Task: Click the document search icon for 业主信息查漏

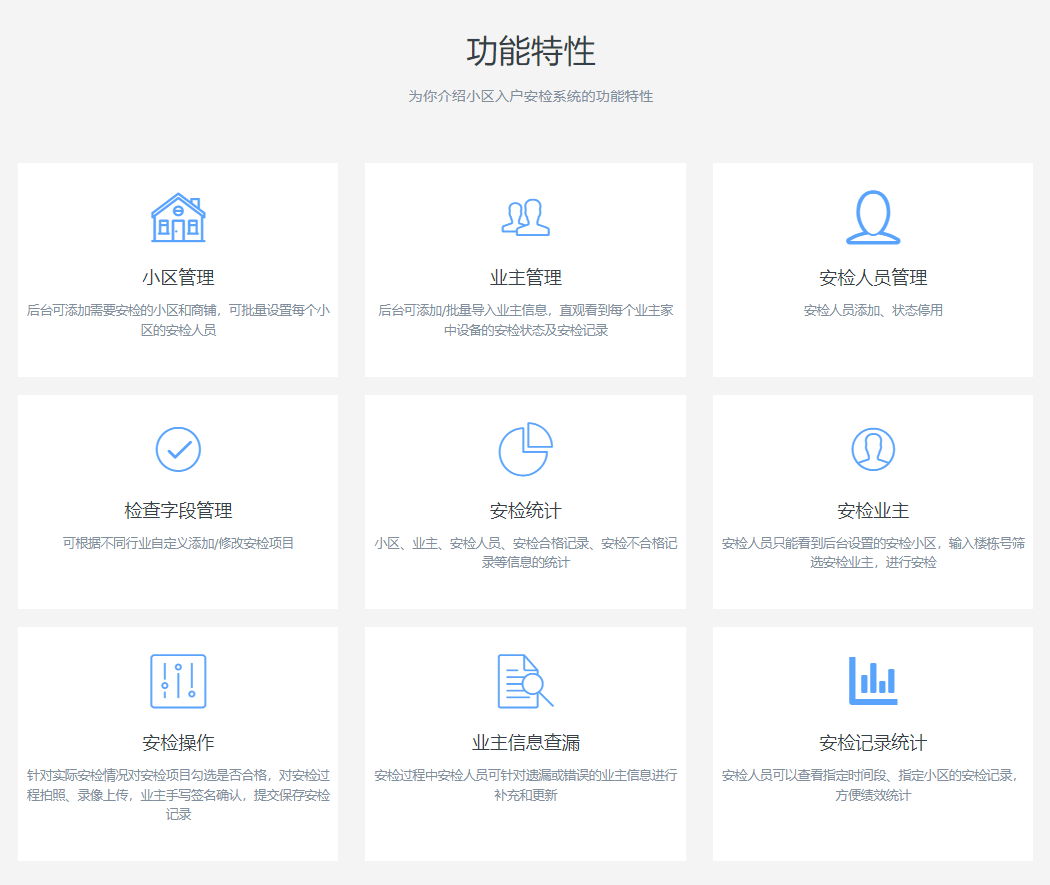Action: tap(525, 682)
